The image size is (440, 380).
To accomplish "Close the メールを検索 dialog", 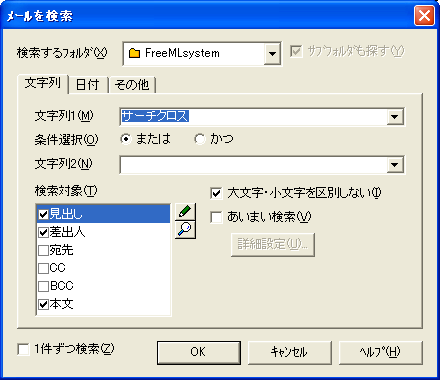I will click(x=424, y=15).
